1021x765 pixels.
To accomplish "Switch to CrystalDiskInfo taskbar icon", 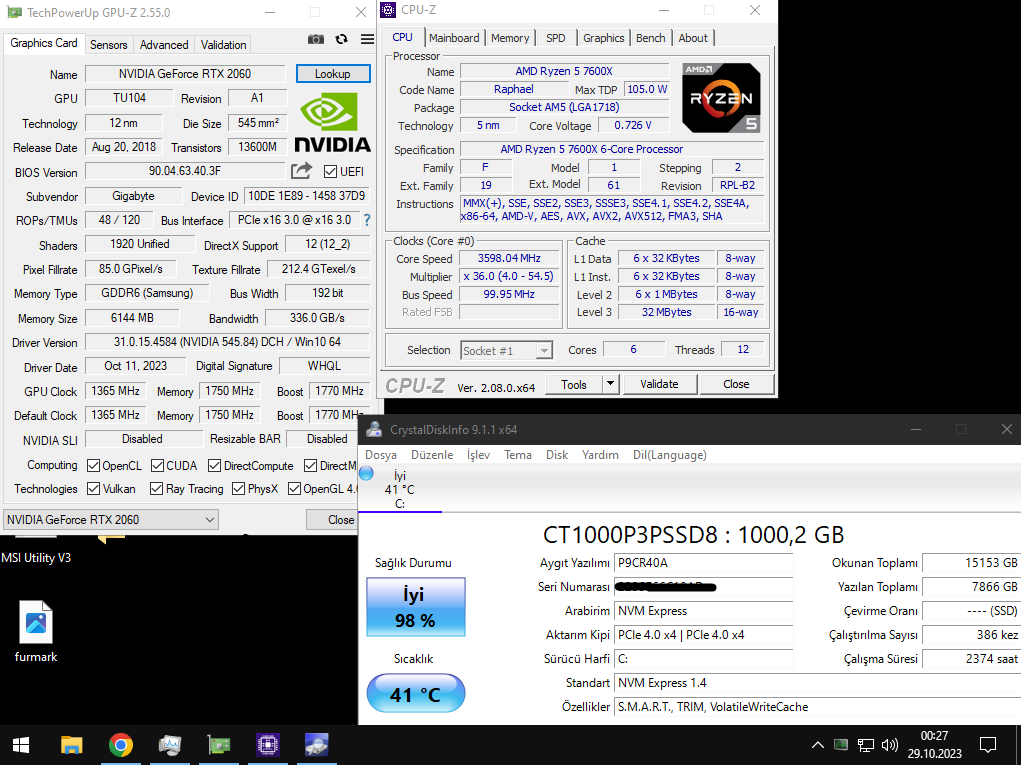I will [316, 745].
